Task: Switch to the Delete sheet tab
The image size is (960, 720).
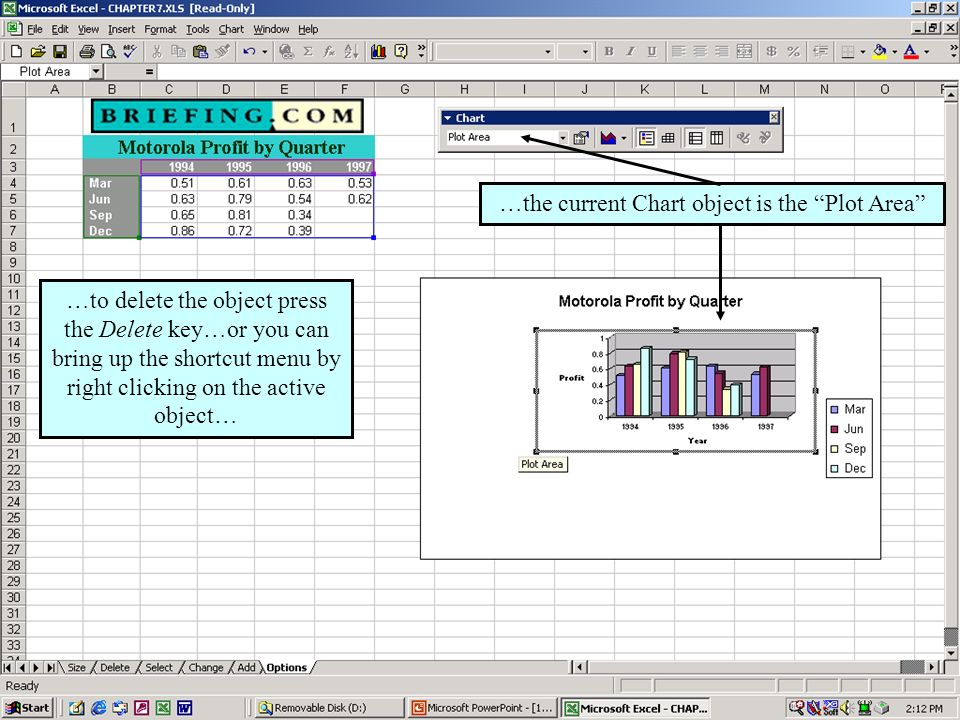Action: (114, 667)
